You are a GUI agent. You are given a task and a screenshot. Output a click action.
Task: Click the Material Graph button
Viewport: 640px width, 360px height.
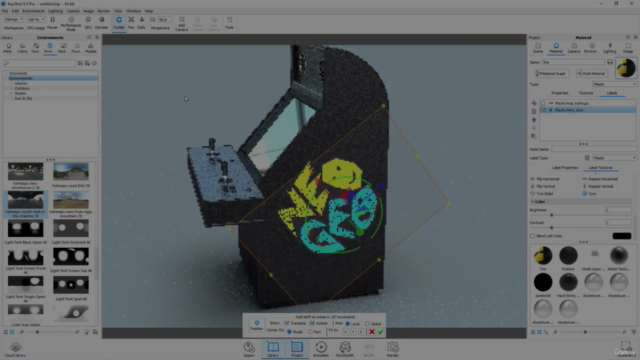551,73
